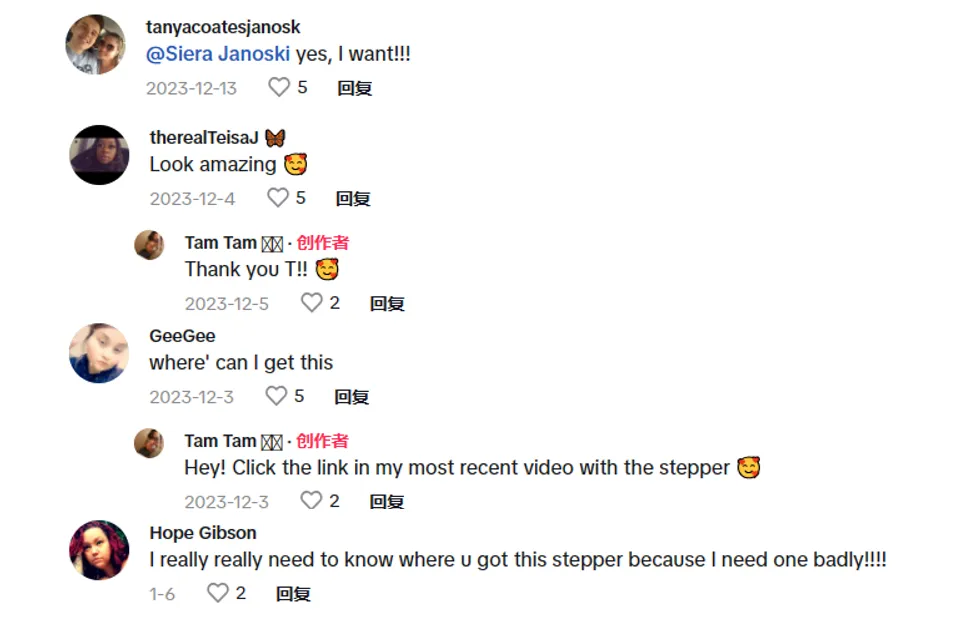
Task: Like Hope Gibson's comment with the heart
Action: pos(217,594)
